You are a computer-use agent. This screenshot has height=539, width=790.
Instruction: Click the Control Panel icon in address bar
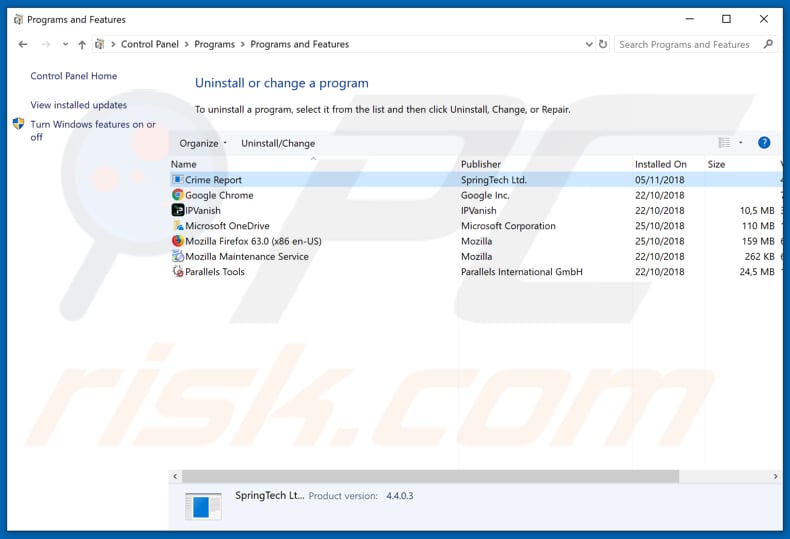point(100,44)
